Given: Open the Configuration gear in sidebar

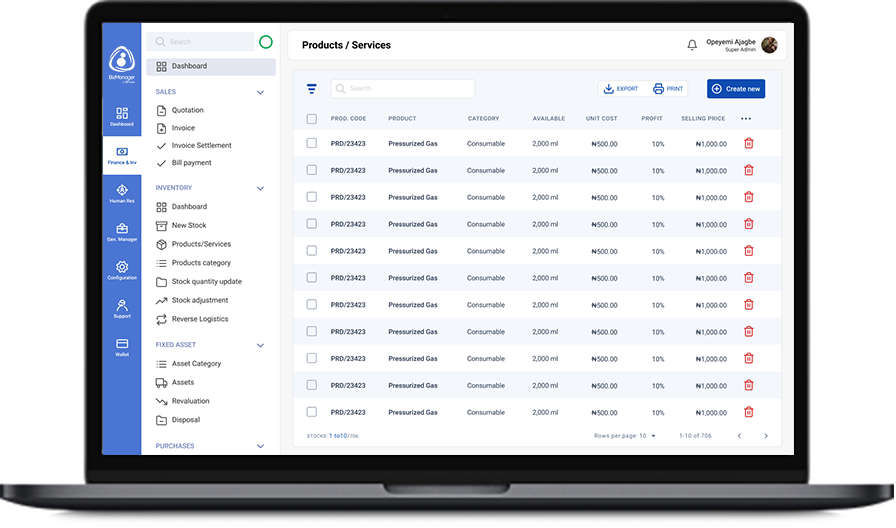Looking at the screenshot, I should (122, 270).
